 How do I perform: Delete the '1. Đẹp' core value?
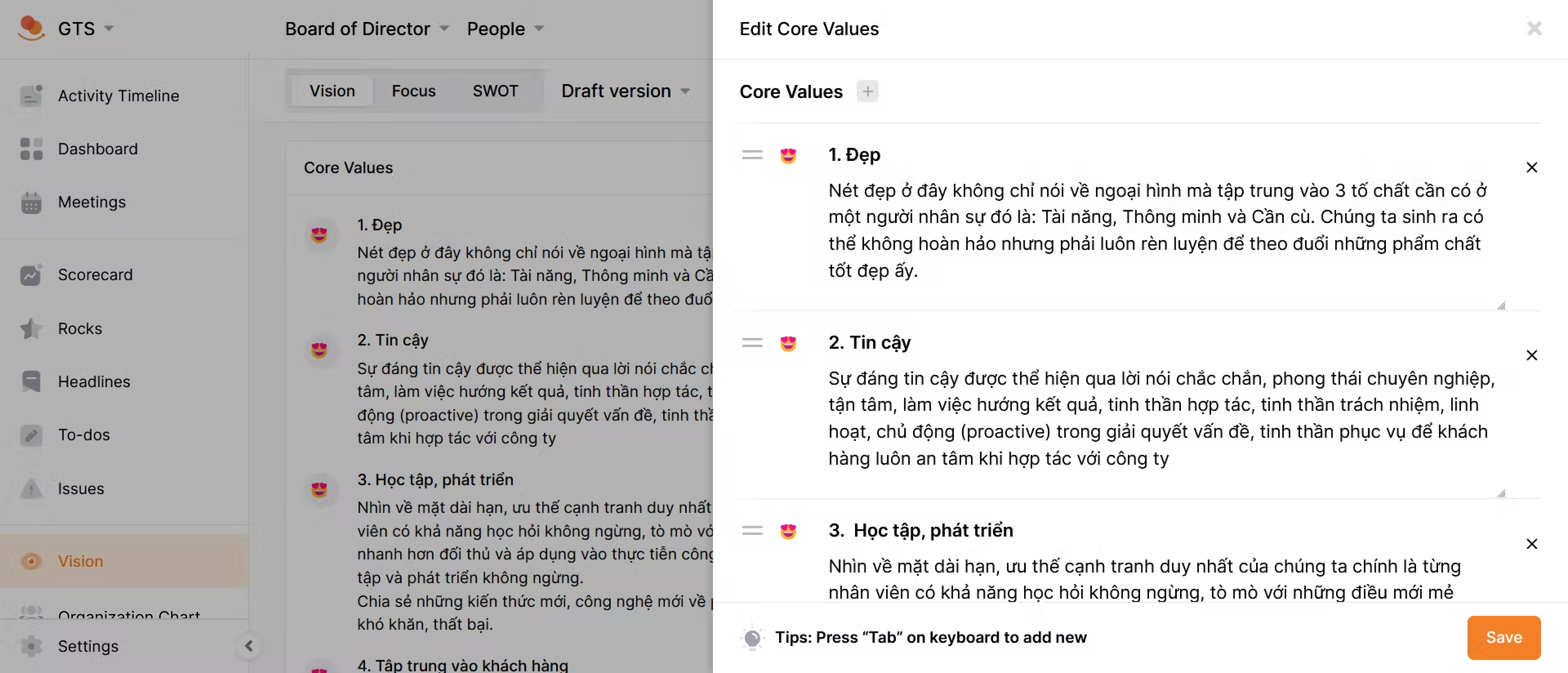pos(1532,167)
